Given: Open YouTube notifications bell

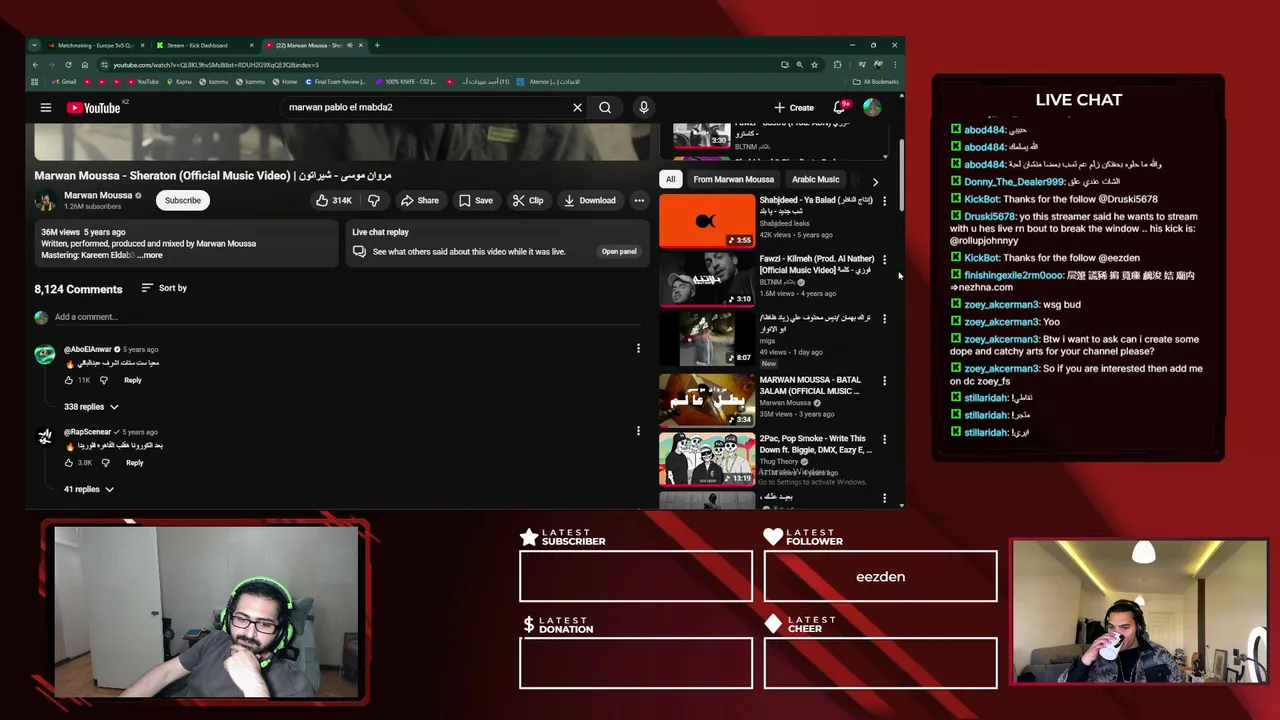Looking at the screenshot, I should pos(840,107).
